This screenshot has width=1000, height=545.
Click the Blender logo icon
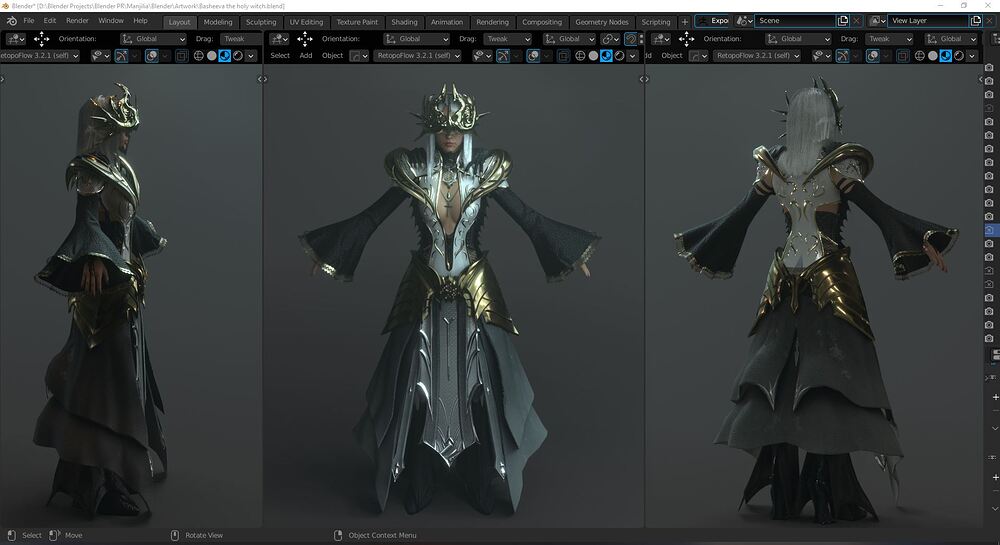pyautogui.click(x=11, y=21)
